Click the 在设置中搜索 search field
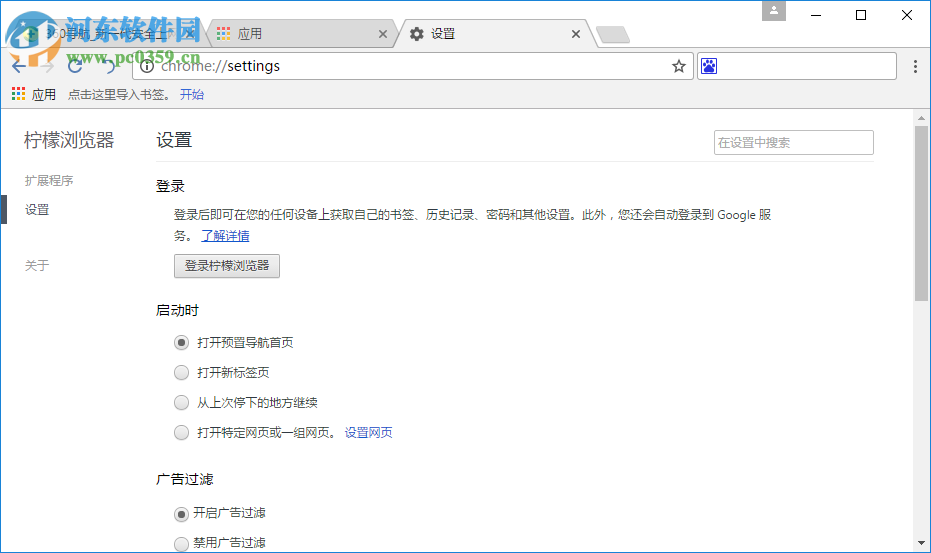Image resolution: width=931 pixels, height=553 pixels. click(793, 143)
